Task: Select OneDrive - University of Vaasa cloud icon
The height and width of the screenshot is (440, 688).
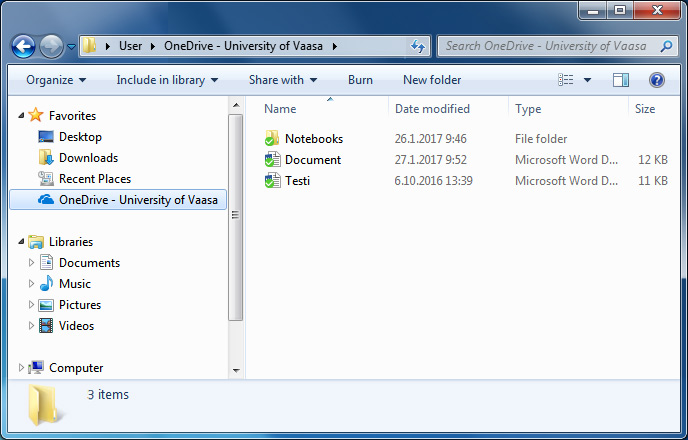Action: [x=46, y=200]
